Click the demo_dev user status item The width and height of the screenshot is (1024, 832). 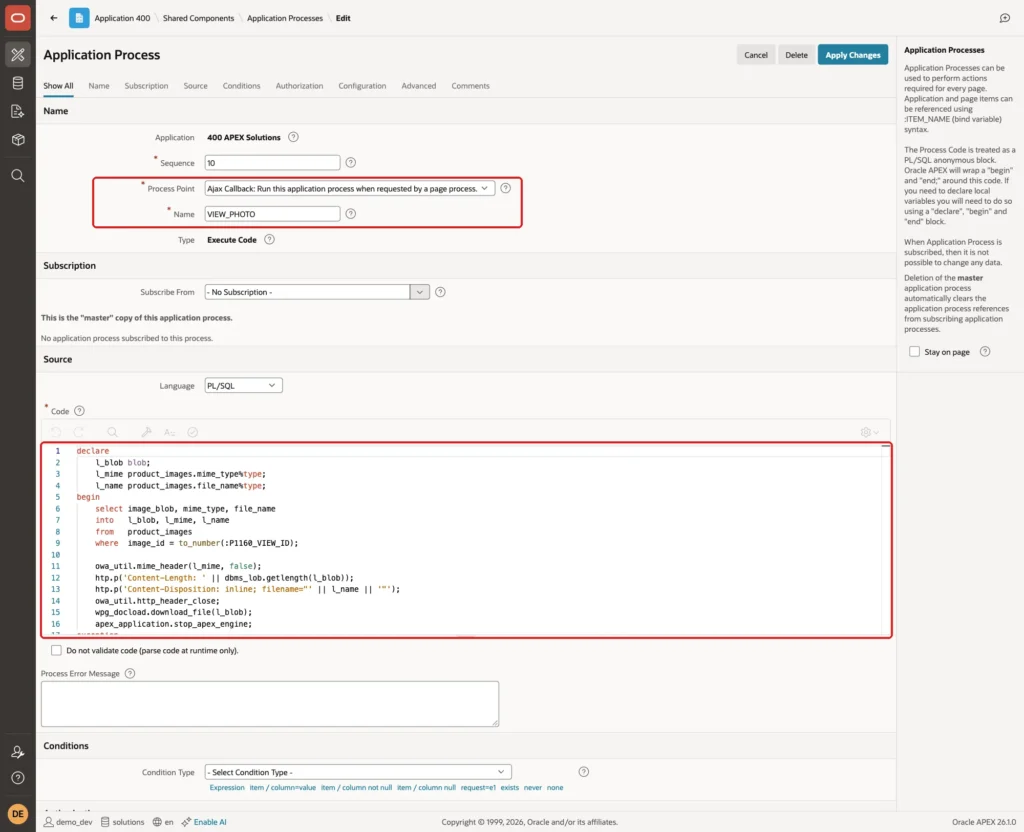68,822
